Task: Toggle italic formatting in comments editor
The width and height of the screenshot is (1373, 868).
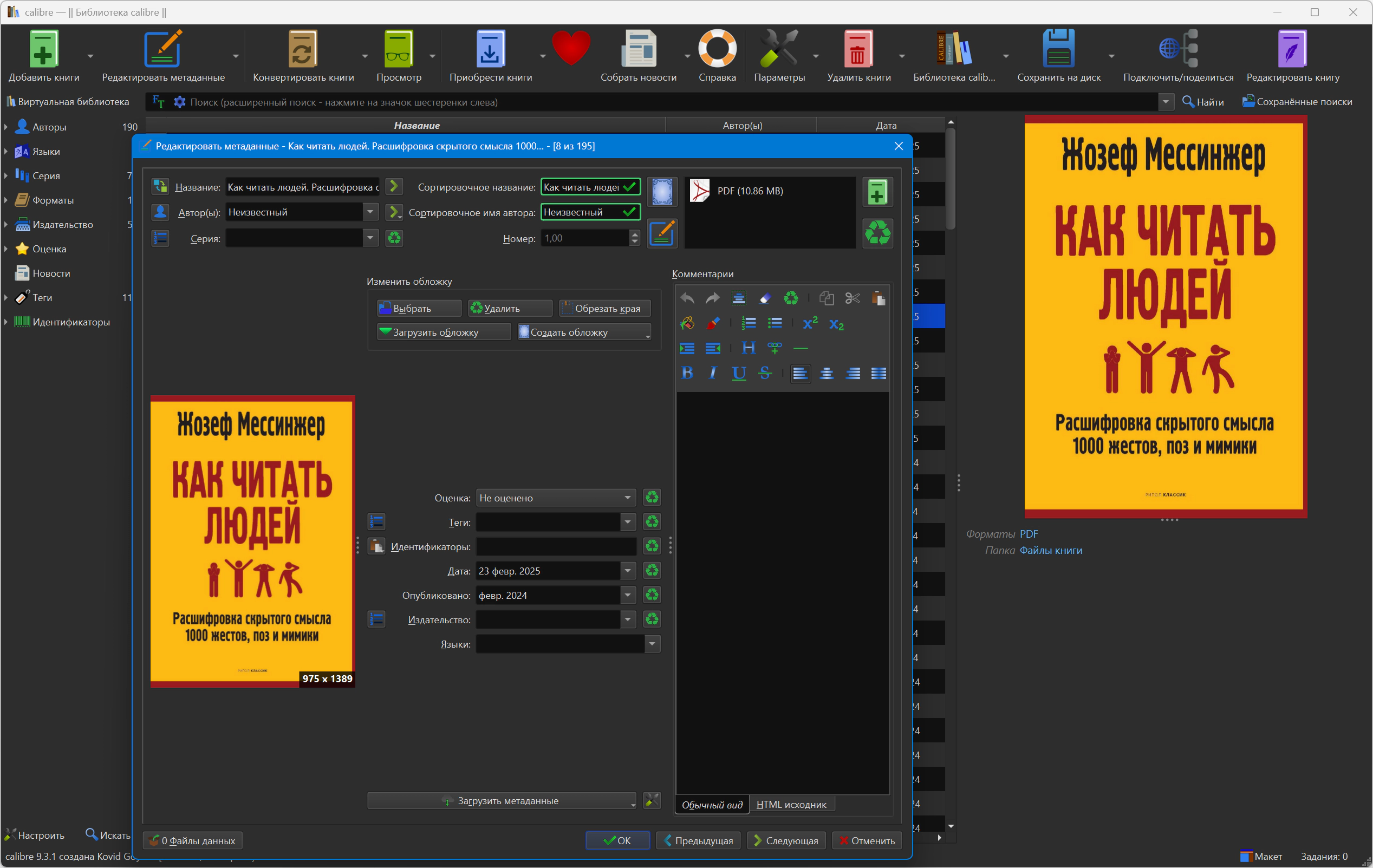Action: (x=713, y=373)
